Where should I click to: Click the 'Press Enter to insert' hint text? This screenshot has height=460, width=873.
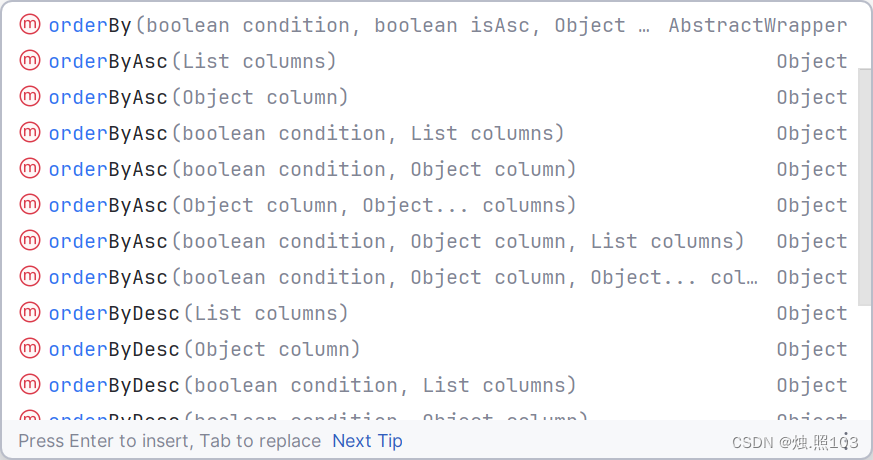(x=106, y=441)
